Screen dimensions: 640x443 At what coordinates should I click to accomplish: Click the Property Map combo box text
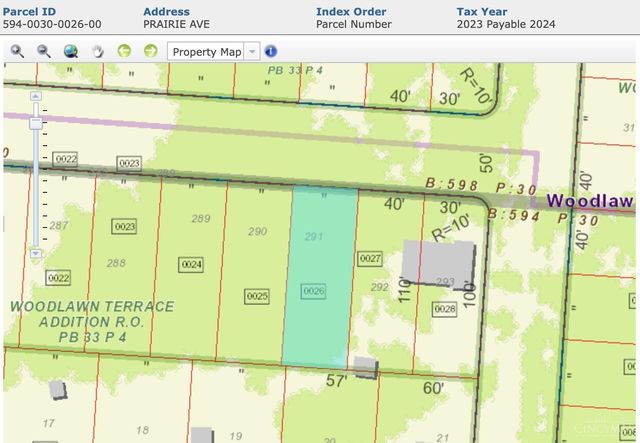click(207, 51)
